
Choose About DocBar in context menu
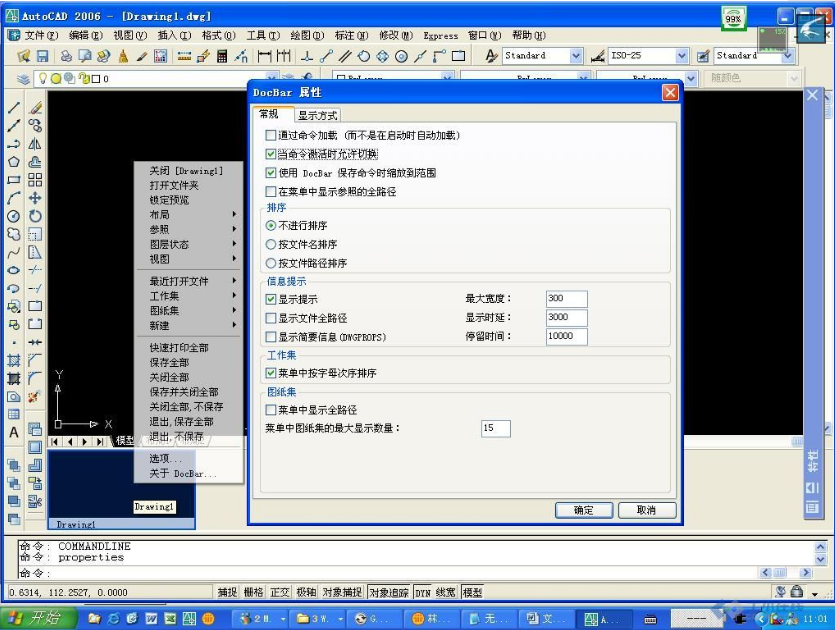pos(183,473)
